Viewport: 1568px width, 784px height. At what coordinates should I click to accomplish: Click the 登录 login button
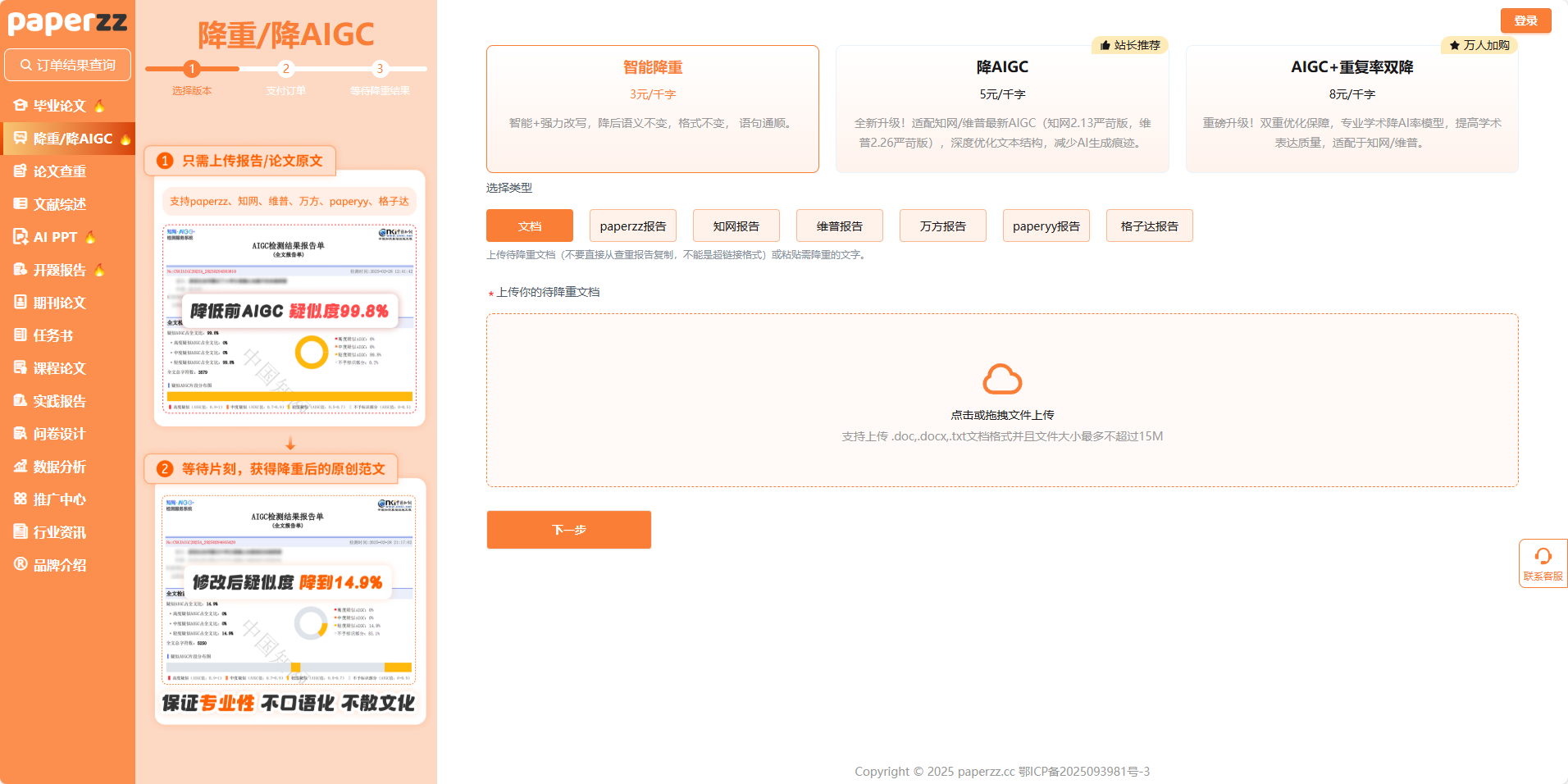1525,21
